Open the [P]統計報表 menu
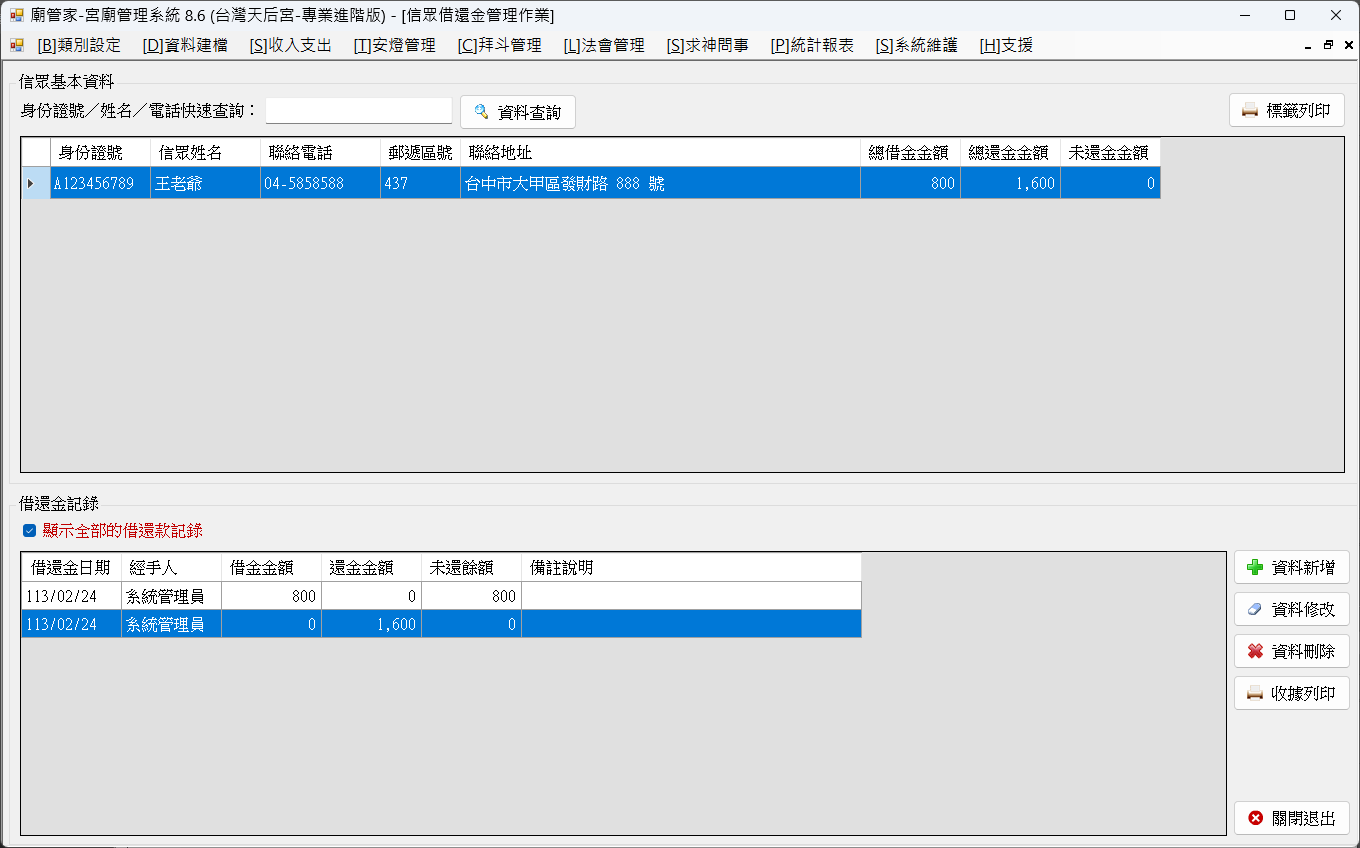The height and width of the screenshot is (848, 1360). coord(812,45)
